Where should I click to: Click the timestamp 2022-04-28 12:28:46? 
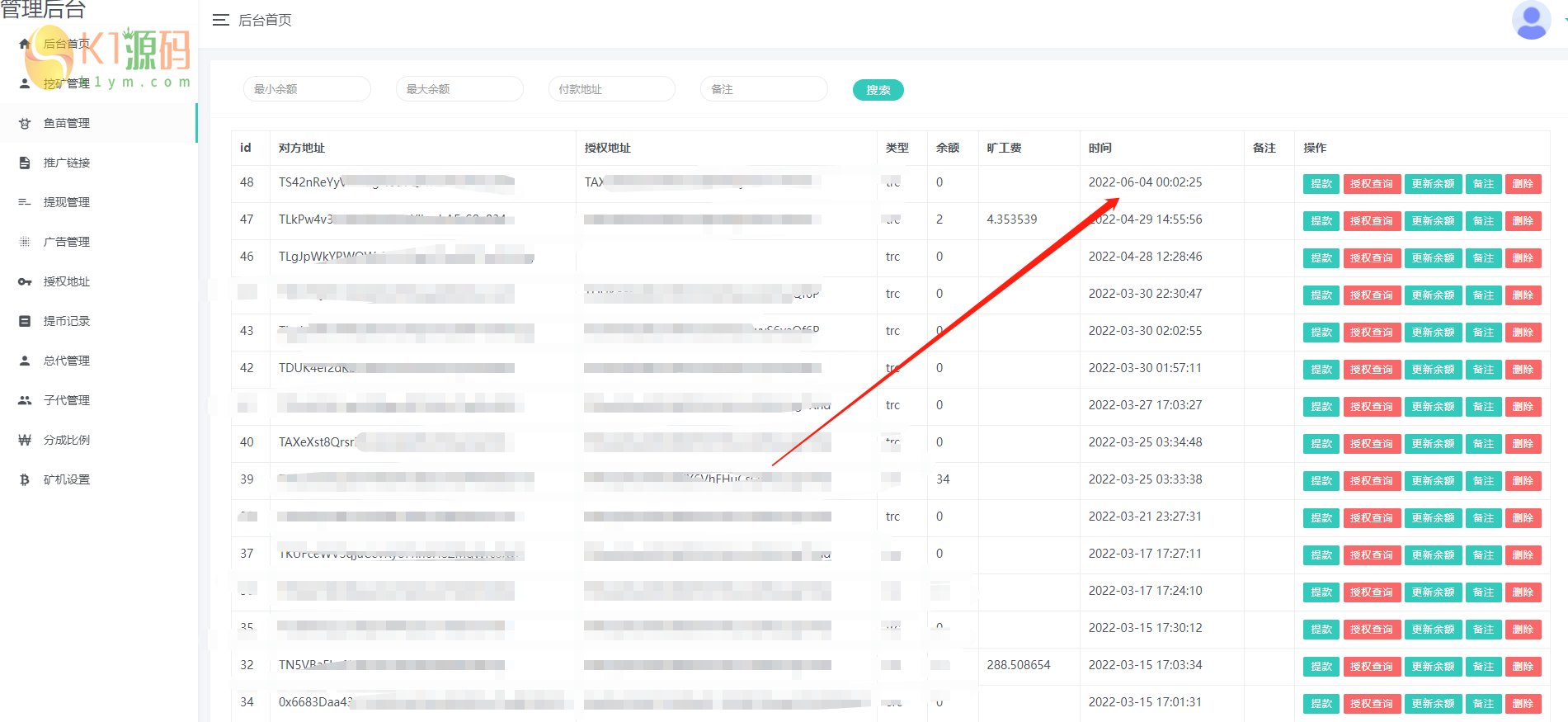click(x=1145, y=257)
